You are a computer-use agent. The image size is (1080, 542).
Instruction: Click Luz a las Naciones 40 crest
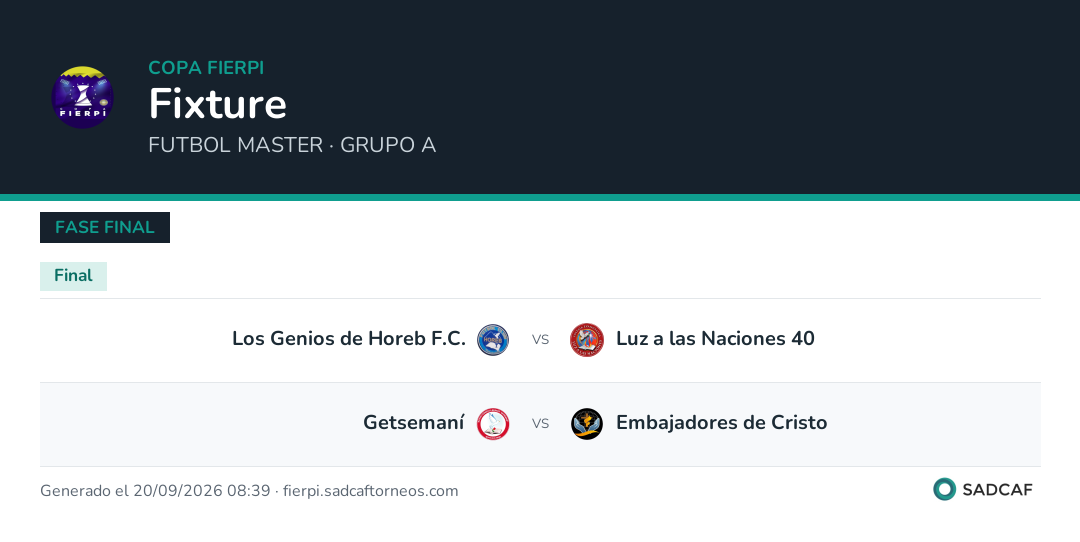pyautogui.click(x=587, y=340)
